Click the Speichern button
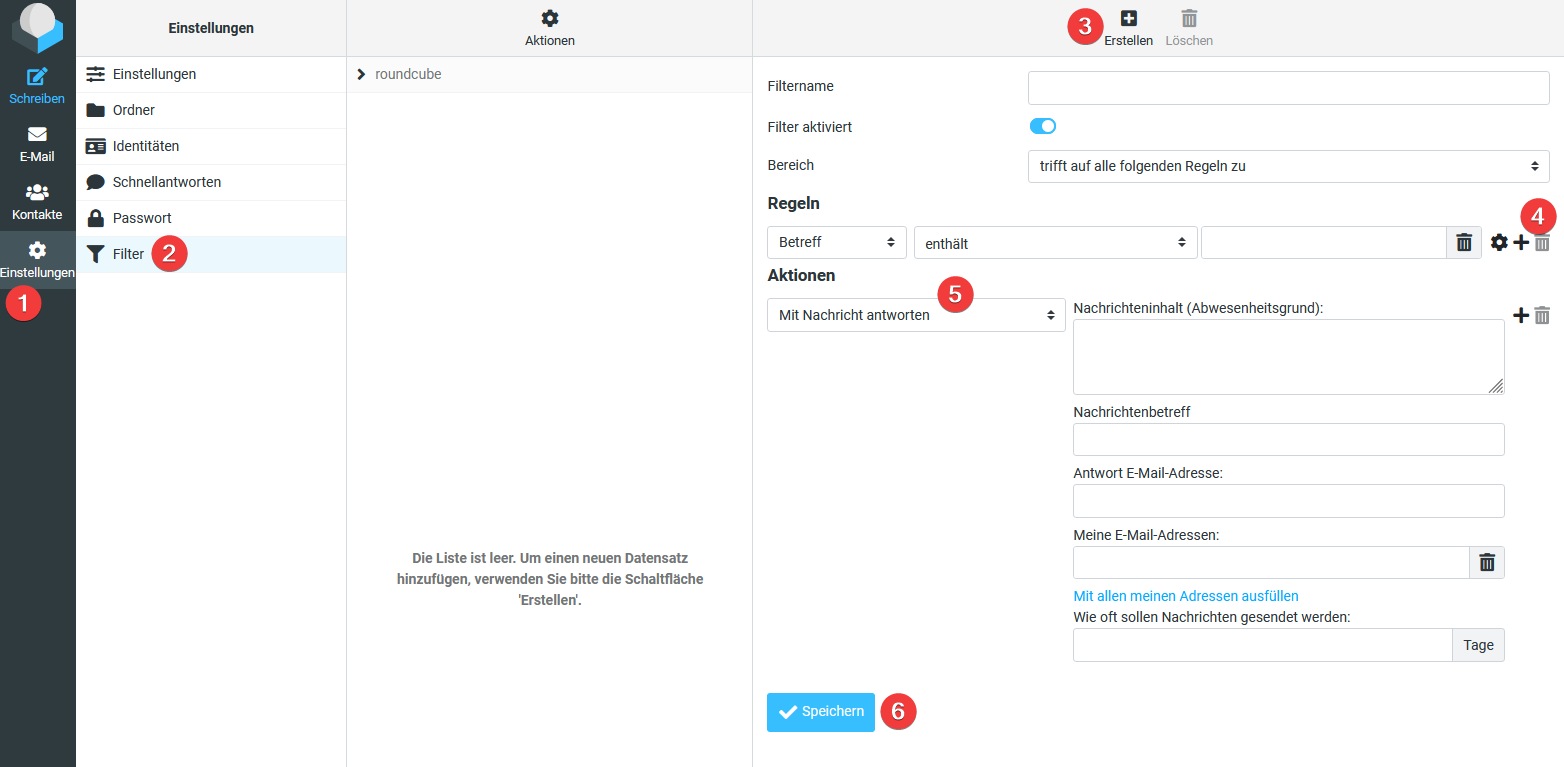Viewport: 1564px width, 767px height. pyautogui.click(x=820, y=712)
